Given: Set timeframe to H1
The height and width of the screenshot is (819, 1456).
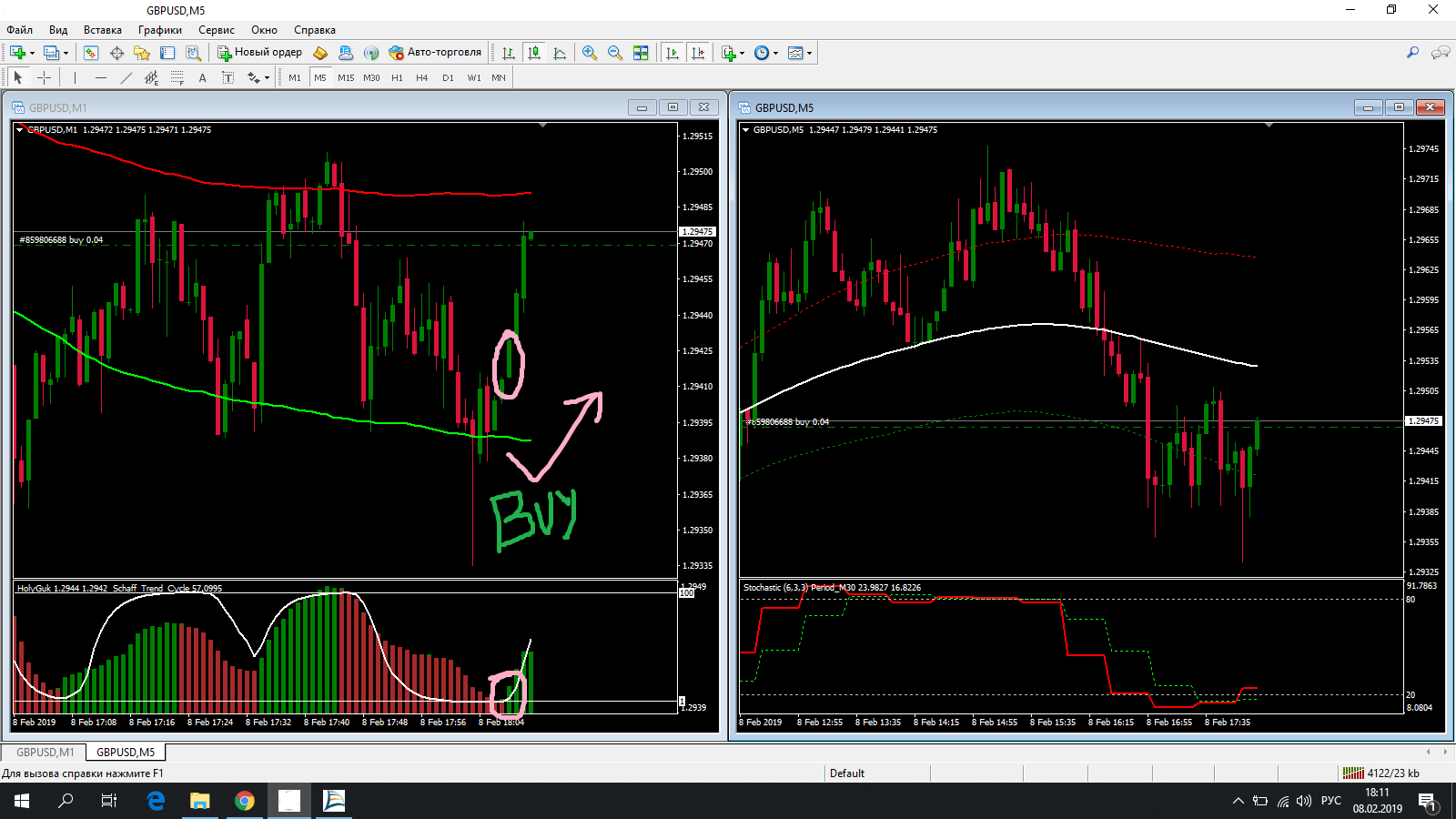Looking at the screenshot, I should 397,77.
